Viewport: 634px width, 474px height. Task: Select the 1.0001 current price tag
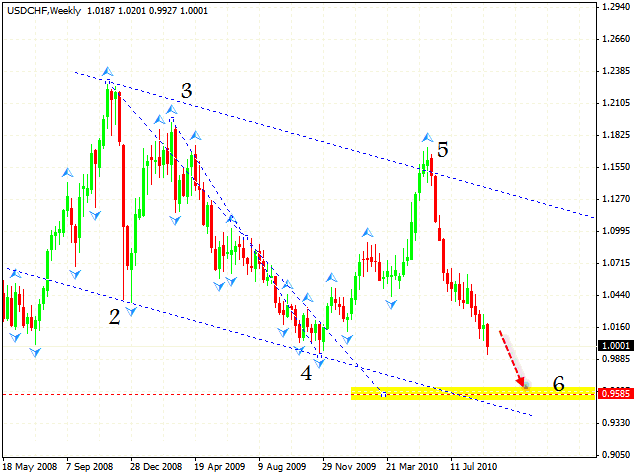click(615, 345)
